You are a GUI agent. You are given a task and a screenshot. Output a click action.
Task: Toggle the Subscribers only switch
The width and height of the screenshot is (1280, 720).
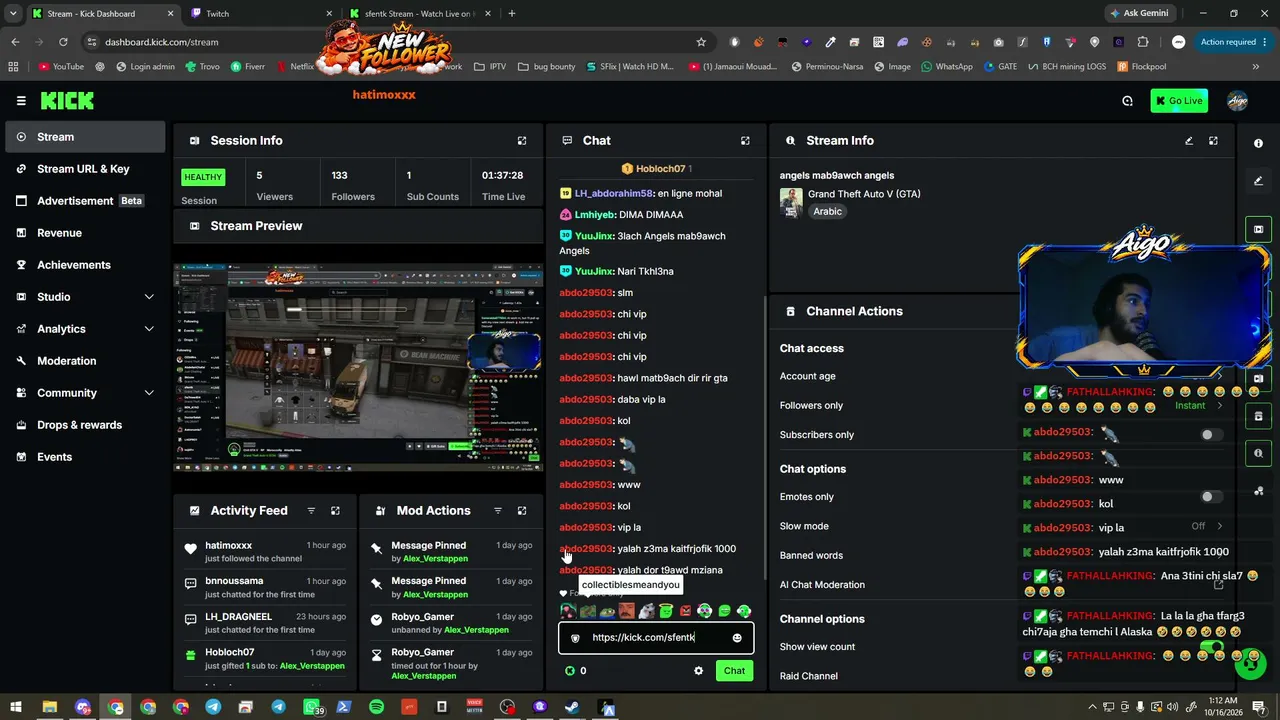pos(1211,435)
